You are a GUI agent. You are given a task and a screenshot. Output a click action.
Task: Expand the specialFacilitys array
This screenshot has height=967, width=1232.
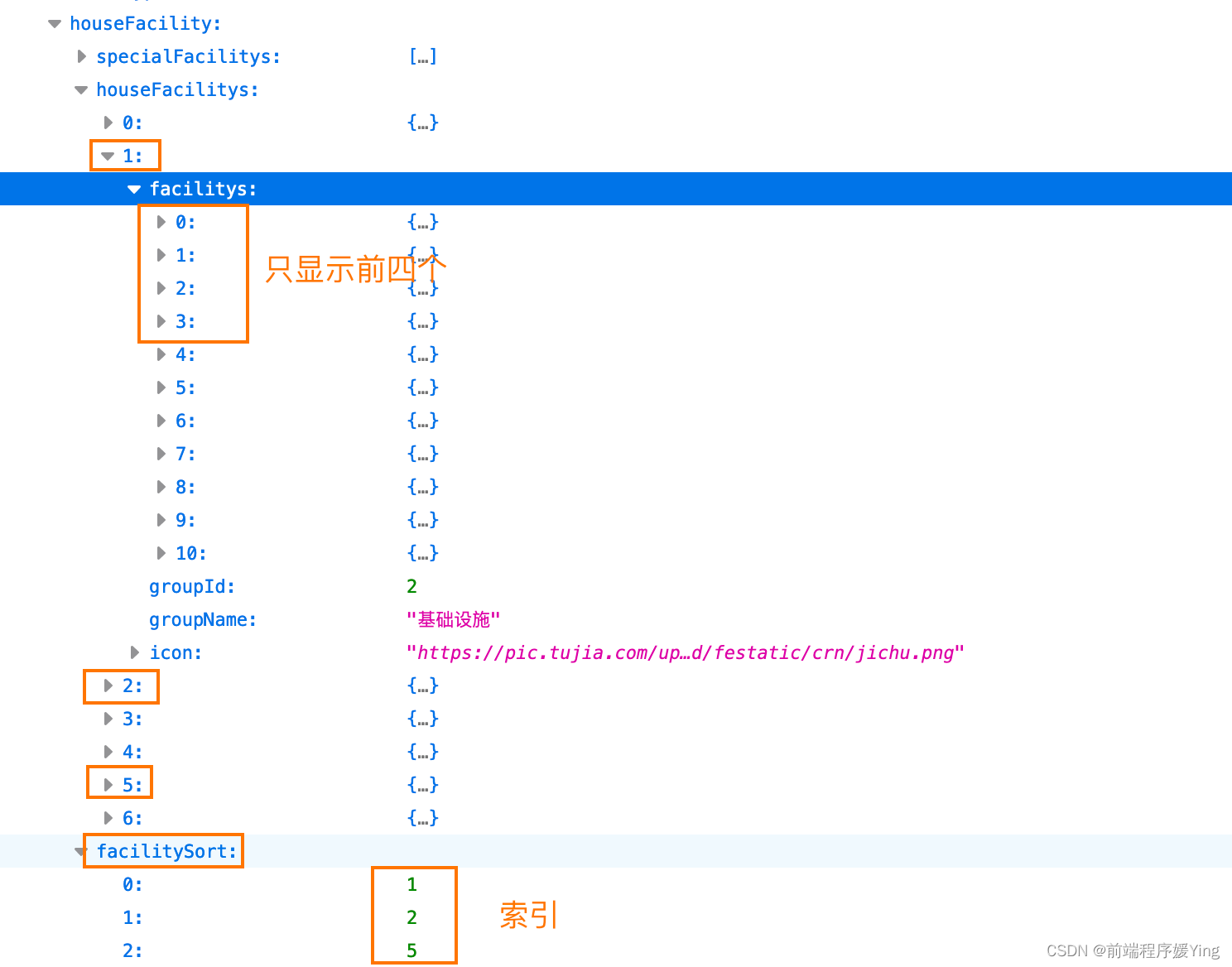tap(81, 55)
